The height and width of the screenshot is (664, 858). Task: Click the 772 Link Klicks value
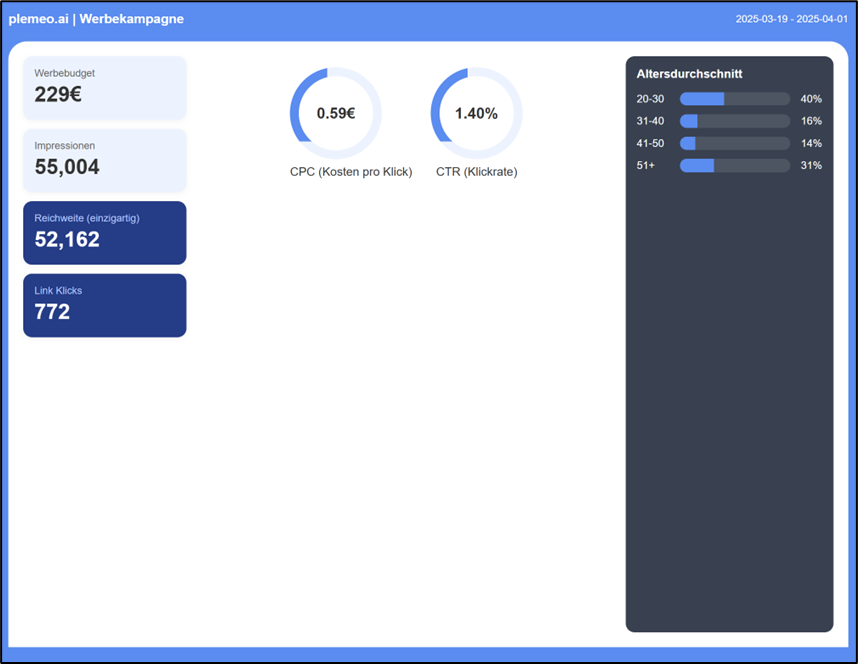[50, 311]
